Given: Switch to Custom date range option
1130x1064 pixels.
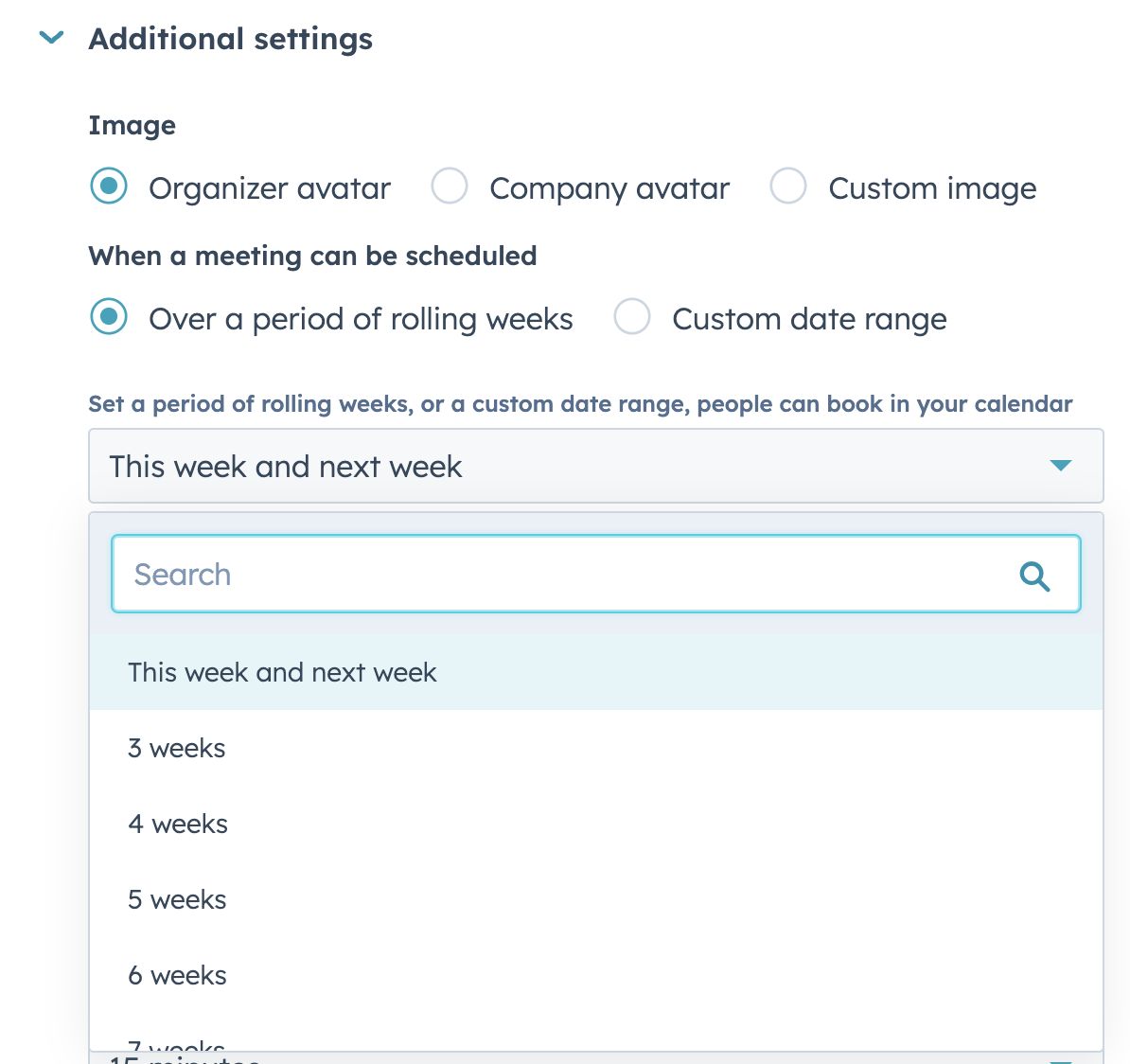Looking at the screenshot, I should (632, 317).
